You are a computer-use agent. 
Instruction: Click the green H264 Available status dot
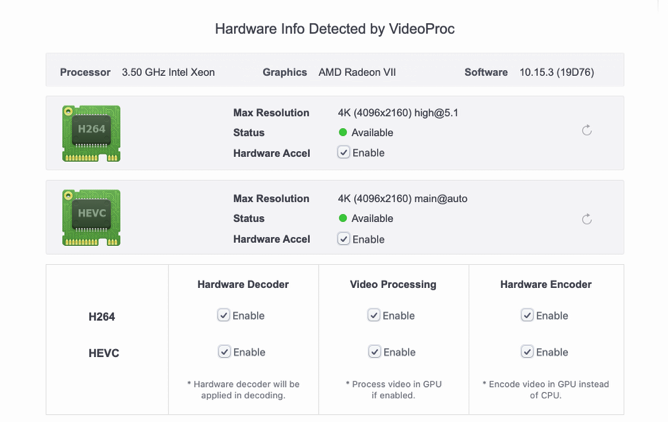343,133
